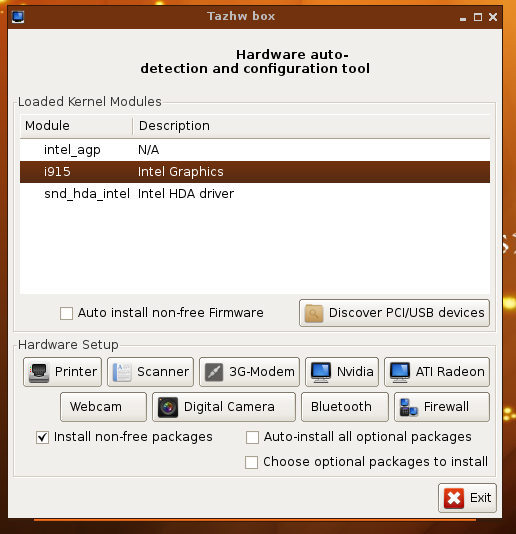This screenshot has width=516, height=534.
Task: Maximize the Tazhw box window
Action: pyautogui.click(x=478, y=17)
